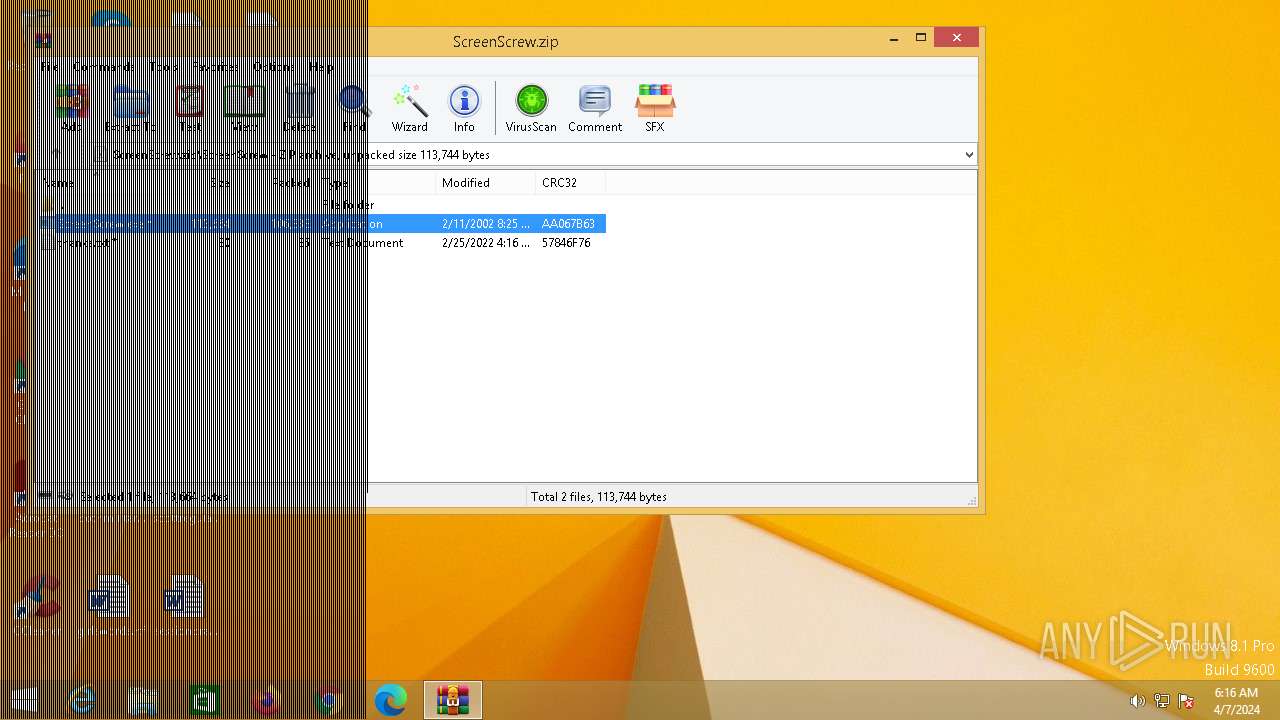The height and width of the screenshot is (720, 1280).
Task: Open the Favorites menu
Action: click(215, 67)
